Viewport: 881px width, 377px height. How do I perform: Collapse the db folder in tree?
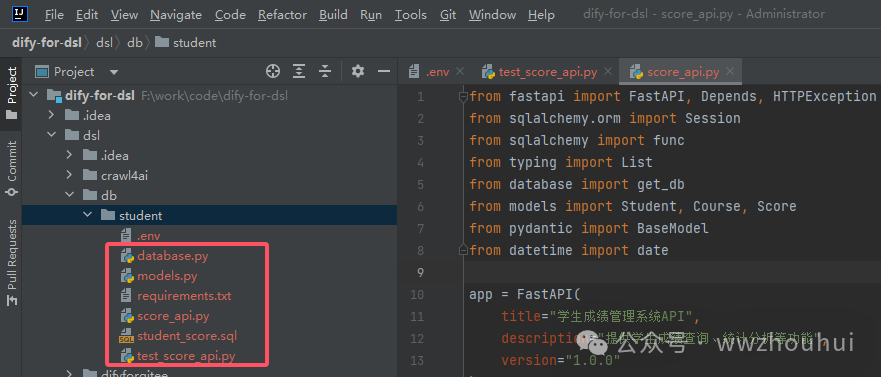(x=70, y=196)
